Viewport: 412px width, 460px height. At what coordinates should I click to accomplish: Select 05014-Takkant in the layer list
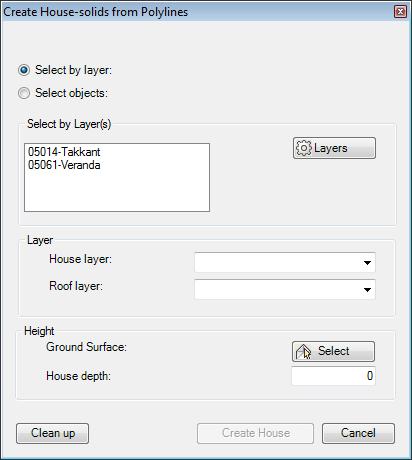64,152
